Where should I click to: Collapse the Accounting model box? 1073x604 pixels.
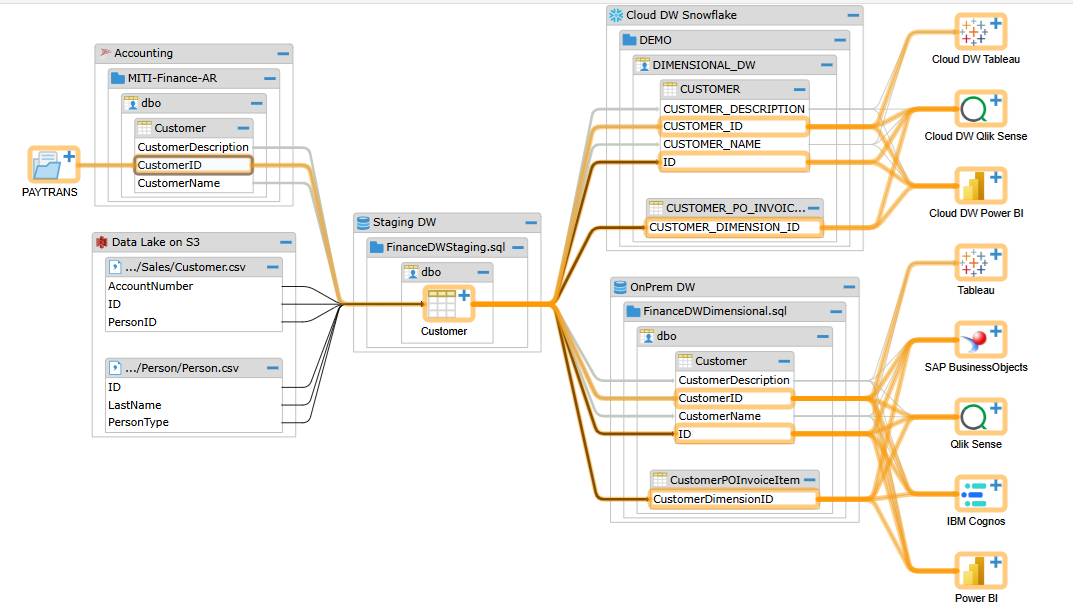pyautogui.click(x=283, y=53)
